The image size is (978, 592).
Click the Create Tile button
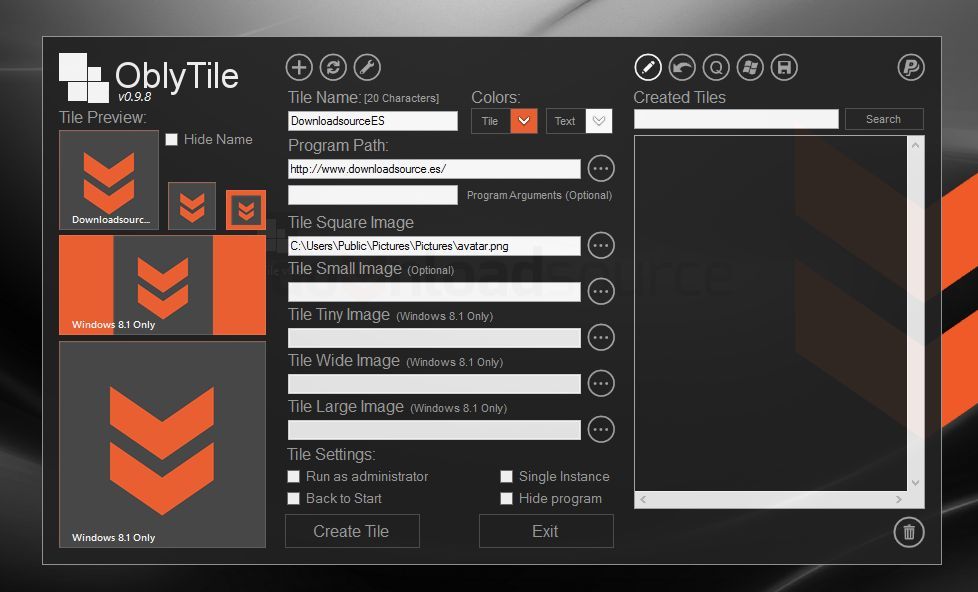pyautogui.click(x=352, y=531)
